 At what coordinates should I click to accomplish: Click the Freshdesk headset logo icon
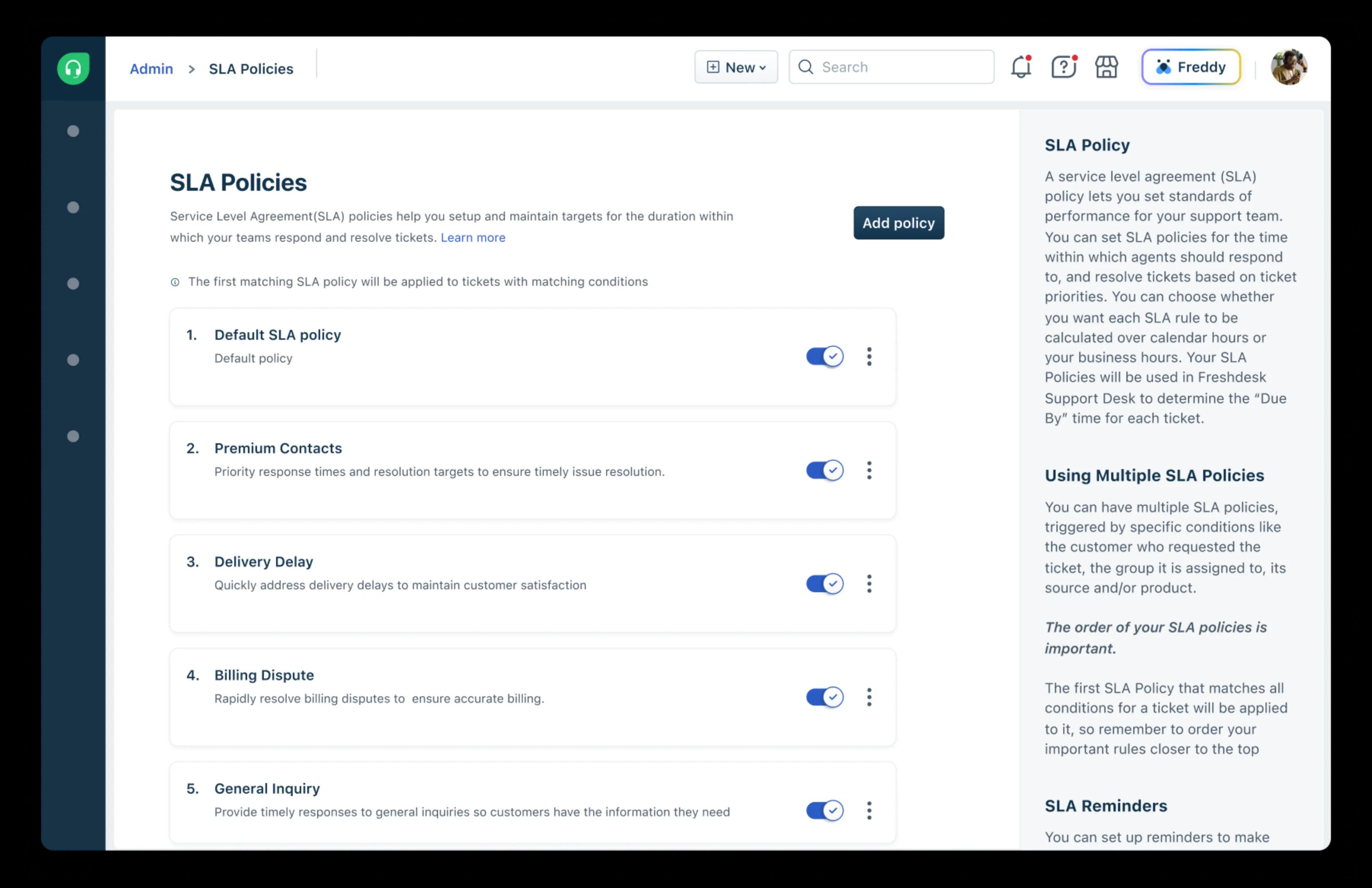click(73, 68)
